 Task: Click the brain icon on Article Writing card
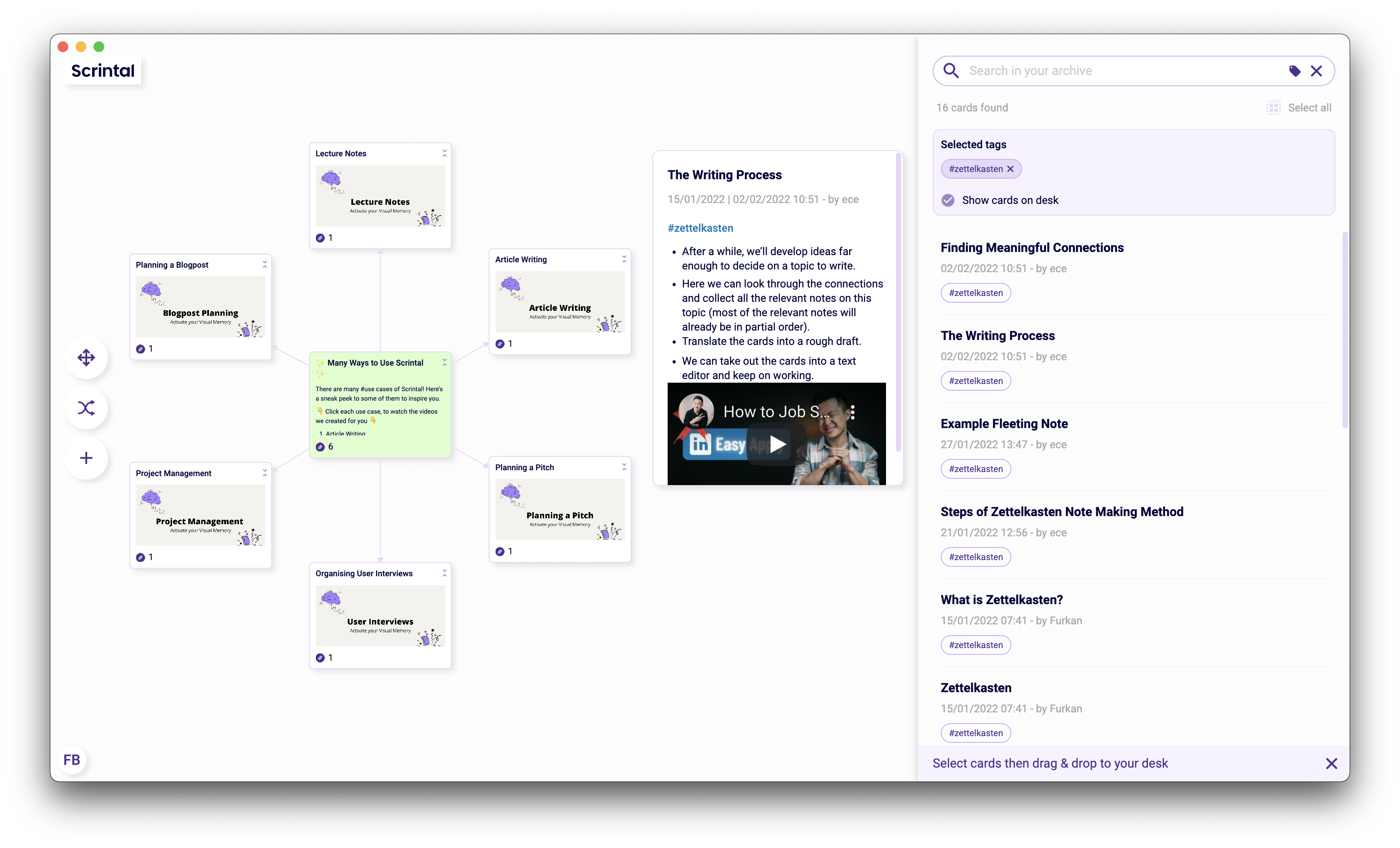click(510, 285)
